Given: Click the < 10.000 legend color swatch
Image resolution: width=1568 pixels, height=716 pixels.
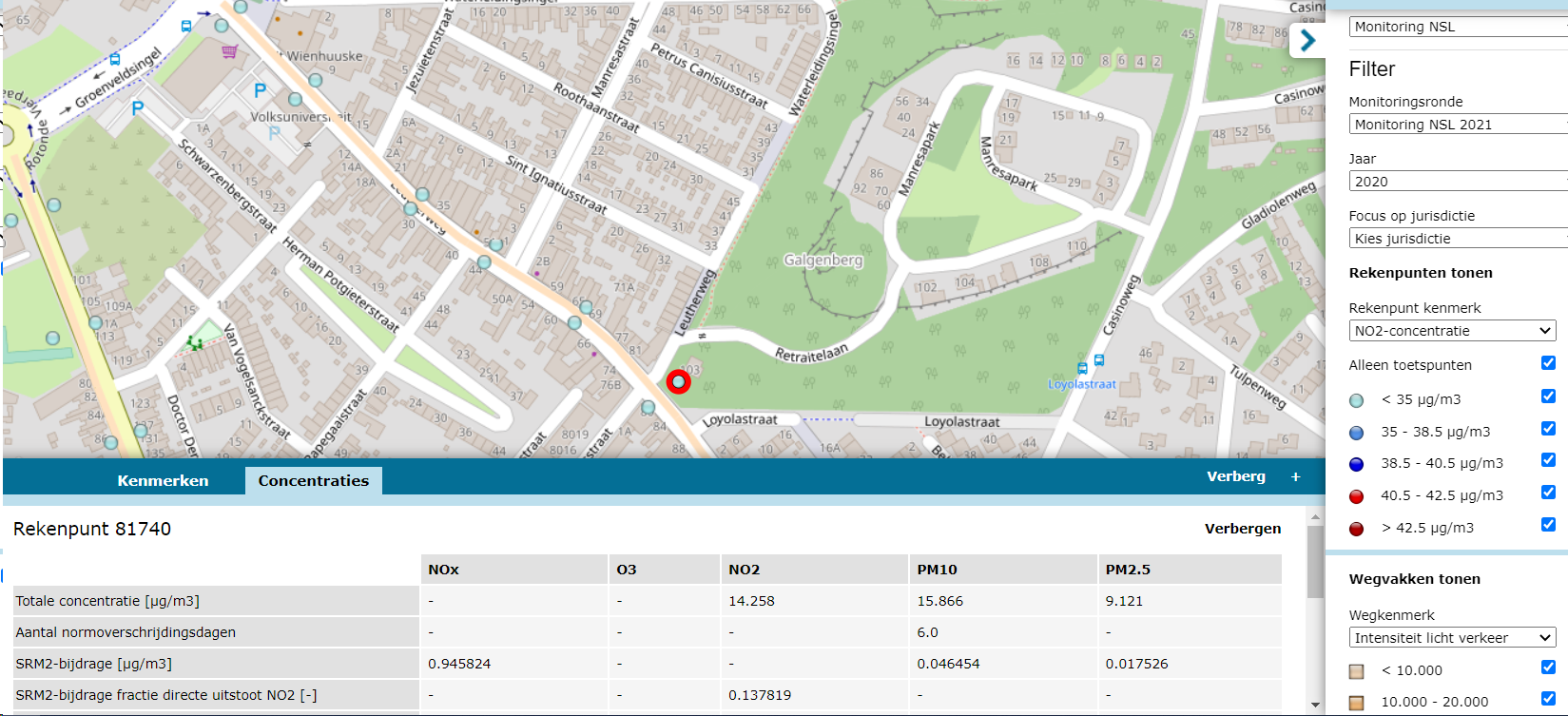Looking at the screenshot, I should click(x=1357, y=671).
